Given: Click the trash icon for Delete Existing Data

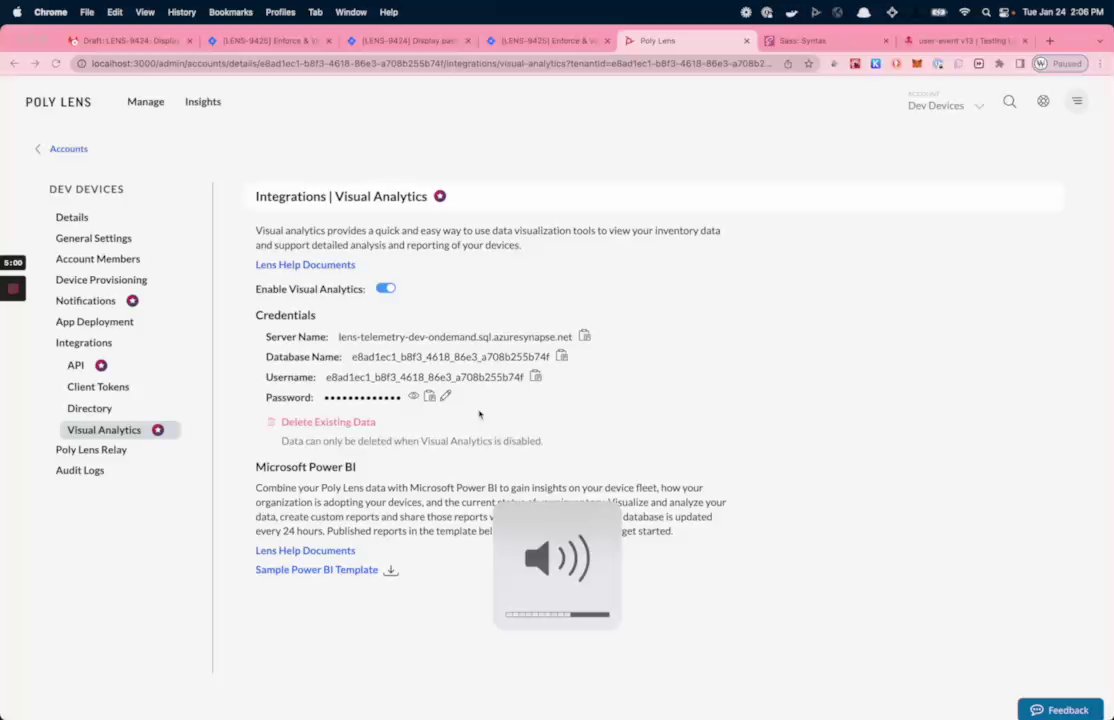Looking at the screenshot, I should [x=271, y=422].
